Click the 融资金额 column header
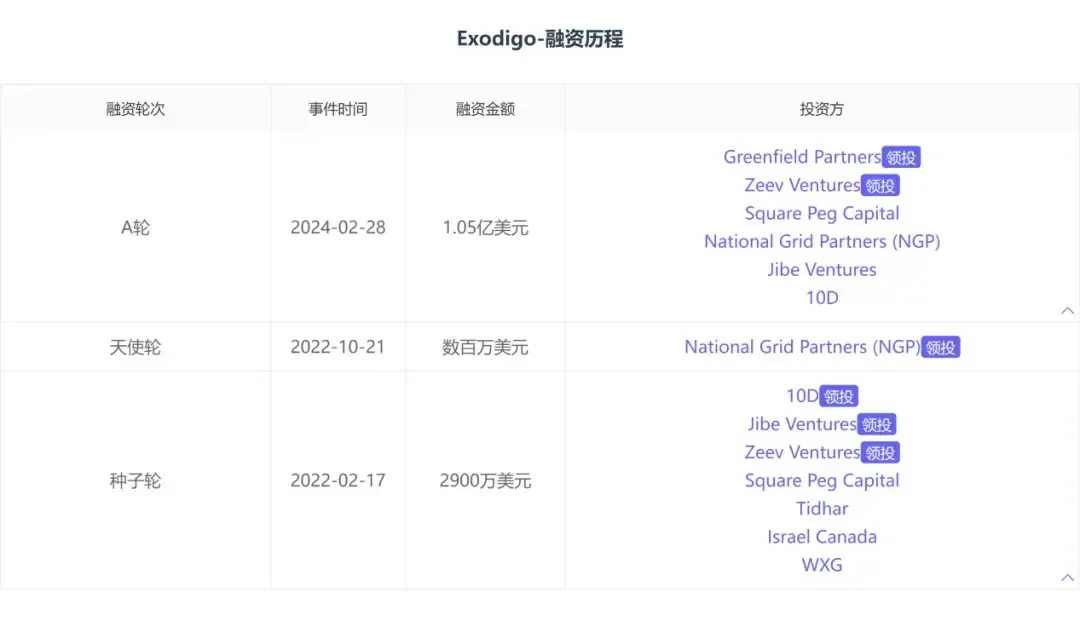This screenshot has width=1080, height=617. (x=485, y=109)
